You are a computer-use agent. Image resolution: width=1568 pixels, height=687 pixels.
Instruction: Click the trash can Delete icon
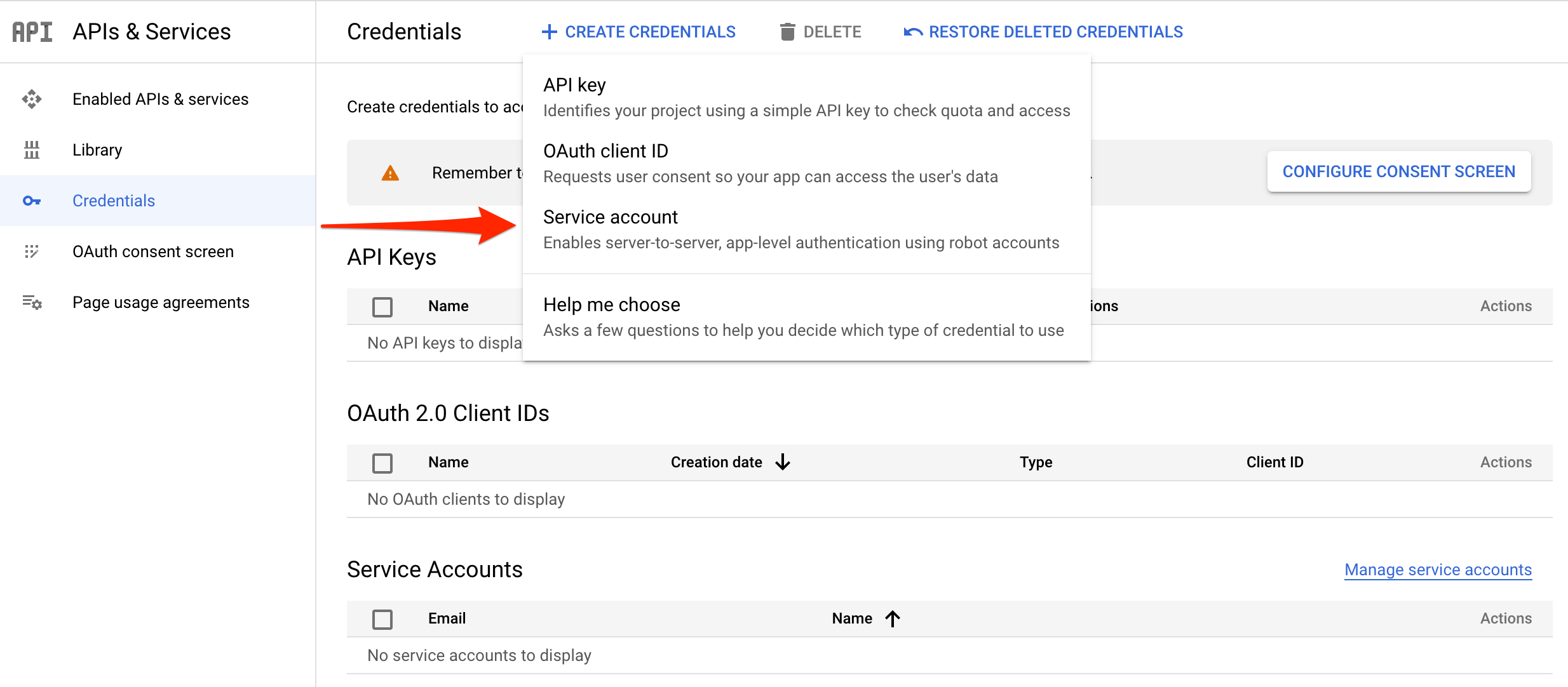coord(787,32)
